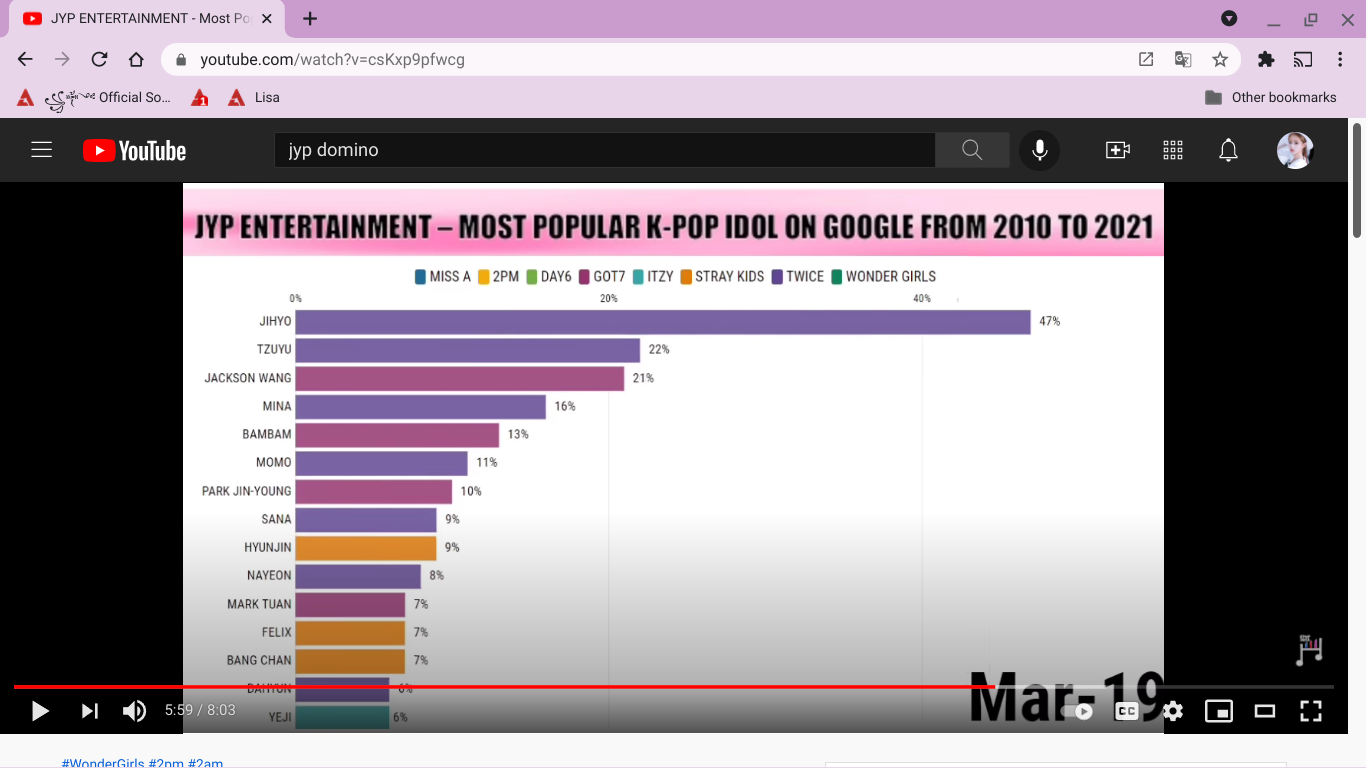Click the "BAMBAM" chart label

click(x=267, y=434)
